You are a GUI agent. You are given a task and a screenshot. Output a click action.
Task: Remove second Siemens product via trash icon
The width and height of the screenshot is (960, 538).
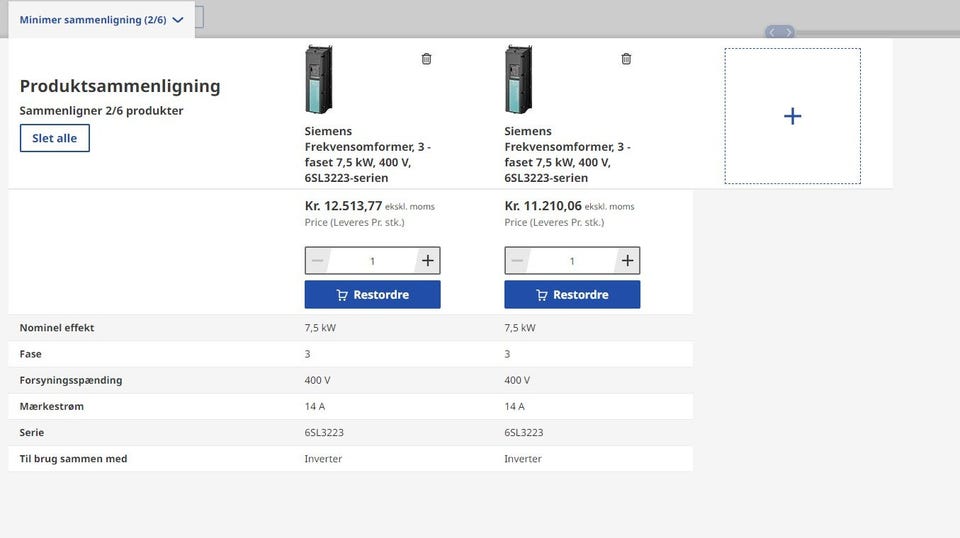pyautogui.click(x=626, y=59)
